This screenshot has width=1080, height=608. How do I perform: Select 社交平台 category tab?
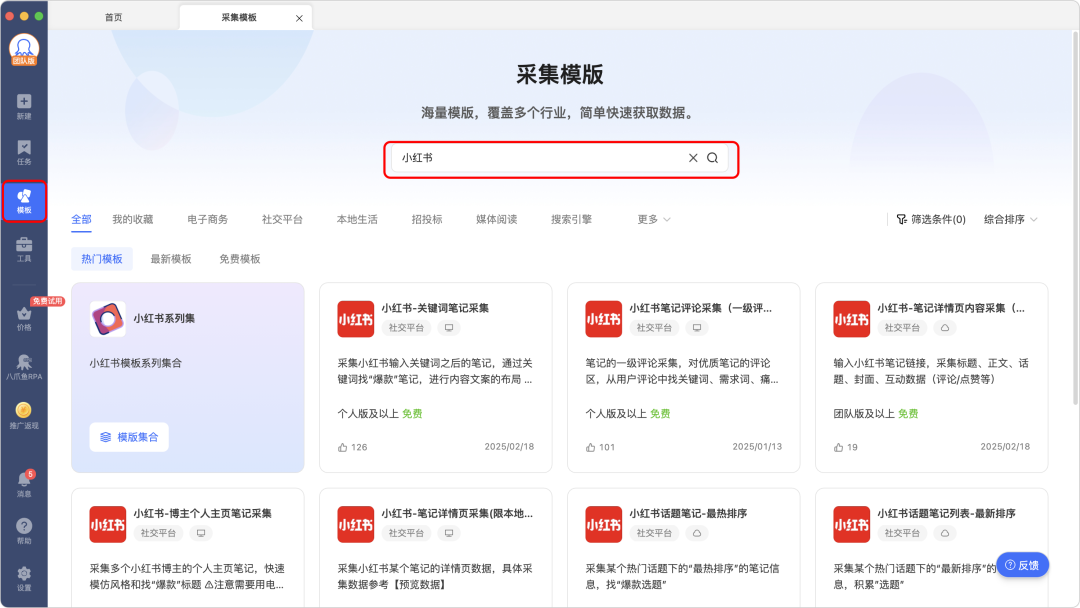coord(282,220)
